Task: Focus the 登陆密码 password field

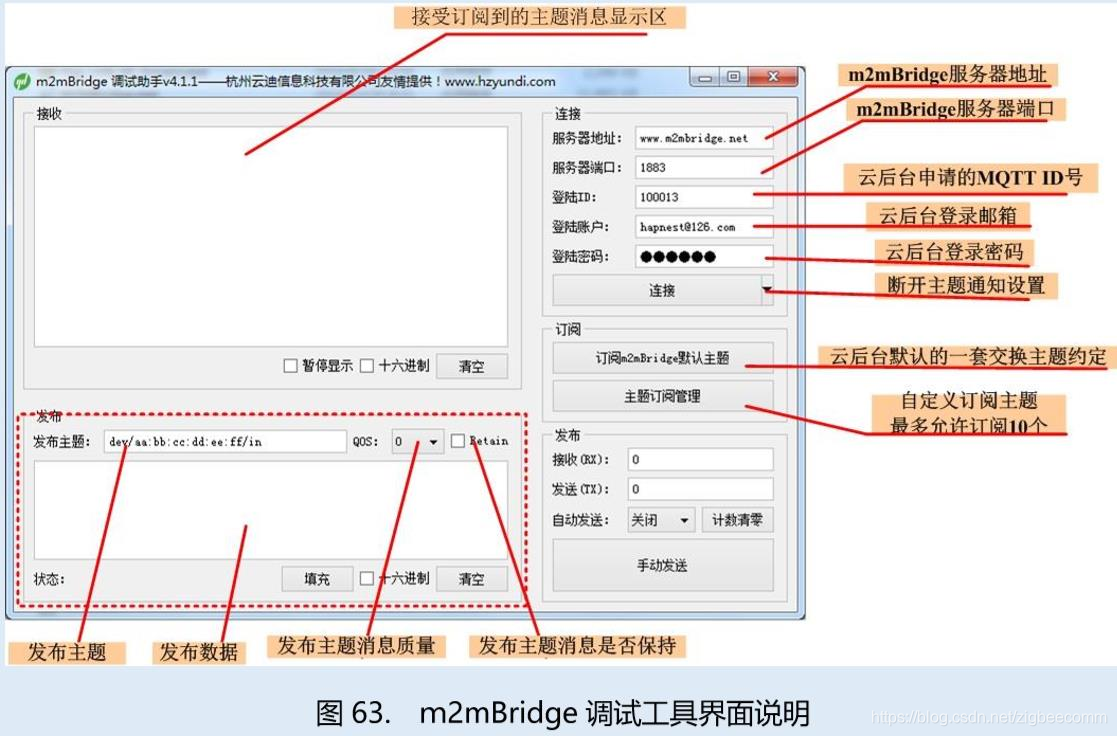Action: [x=704, y=256]
